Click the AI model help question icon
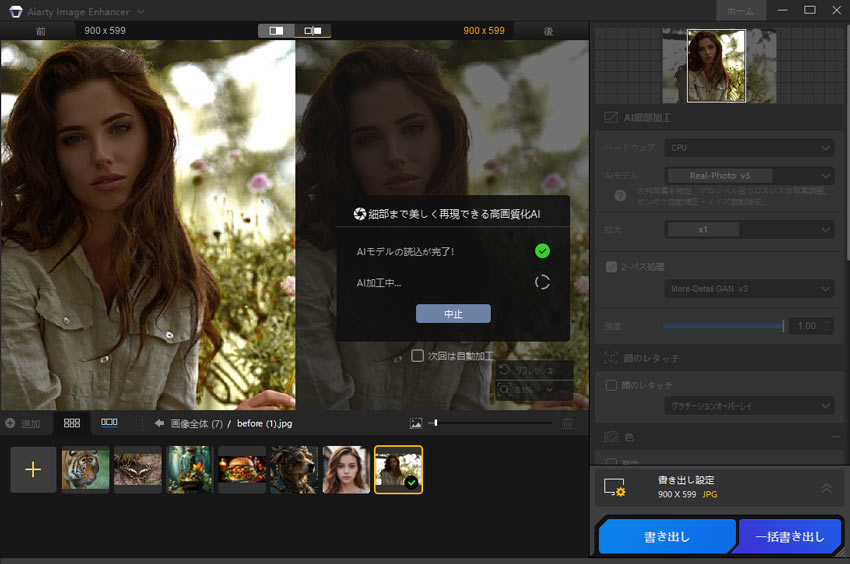 pos(620,195)
